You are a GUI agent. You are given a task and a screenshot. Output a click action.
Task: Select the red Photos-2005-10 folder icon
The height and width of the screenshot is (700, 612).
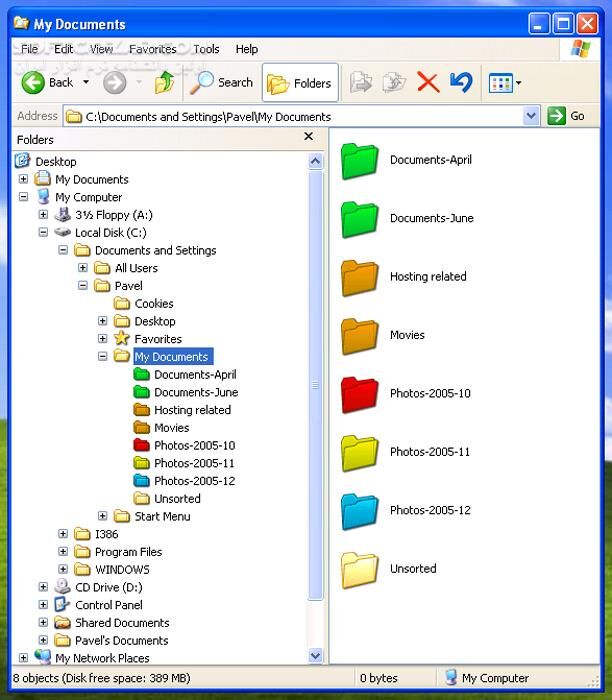pos(359,395)
